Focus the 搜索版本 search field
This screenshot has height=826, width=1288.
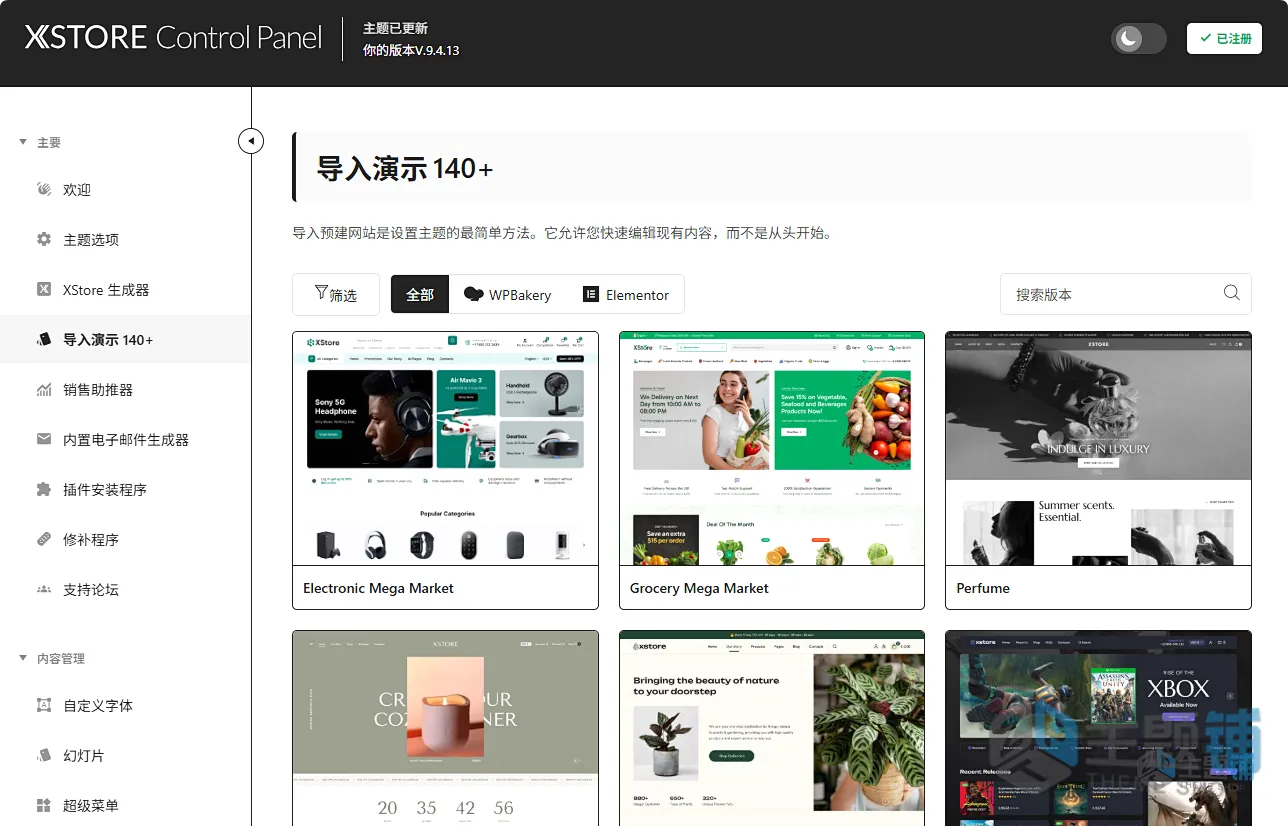click(1126, 293)
